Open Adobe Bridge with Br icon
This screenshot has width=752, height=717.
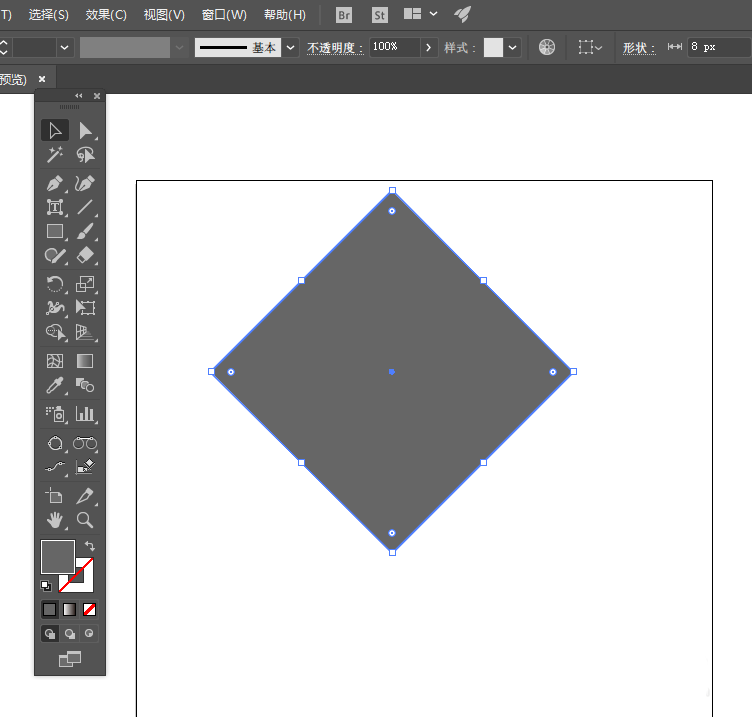pos(344,15)
